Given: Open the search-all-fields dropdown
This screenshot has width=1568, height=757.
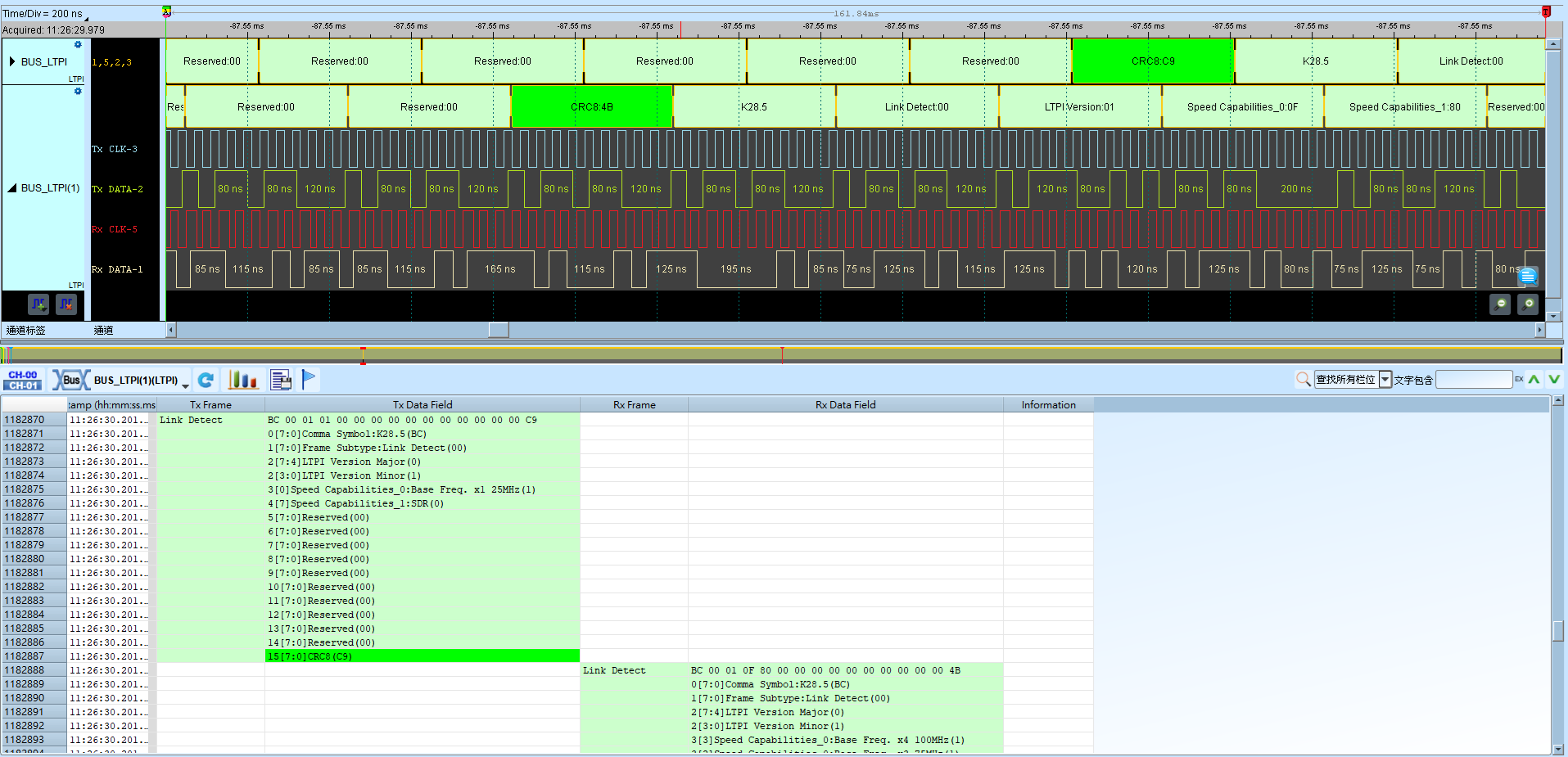Looking at the screenshot, I should [x=1385, y=379].
